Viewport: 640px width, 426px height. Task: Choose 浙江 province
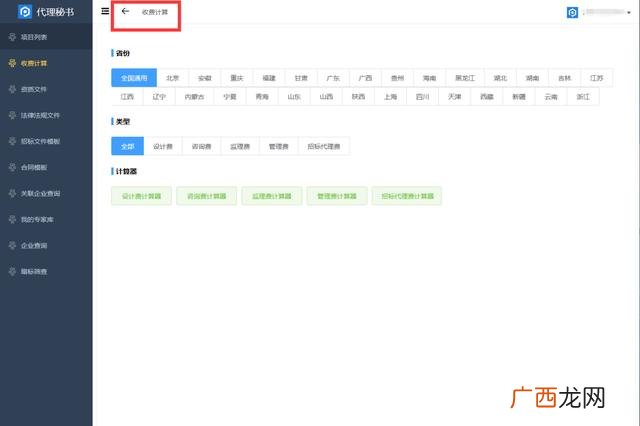click(583, 97)
